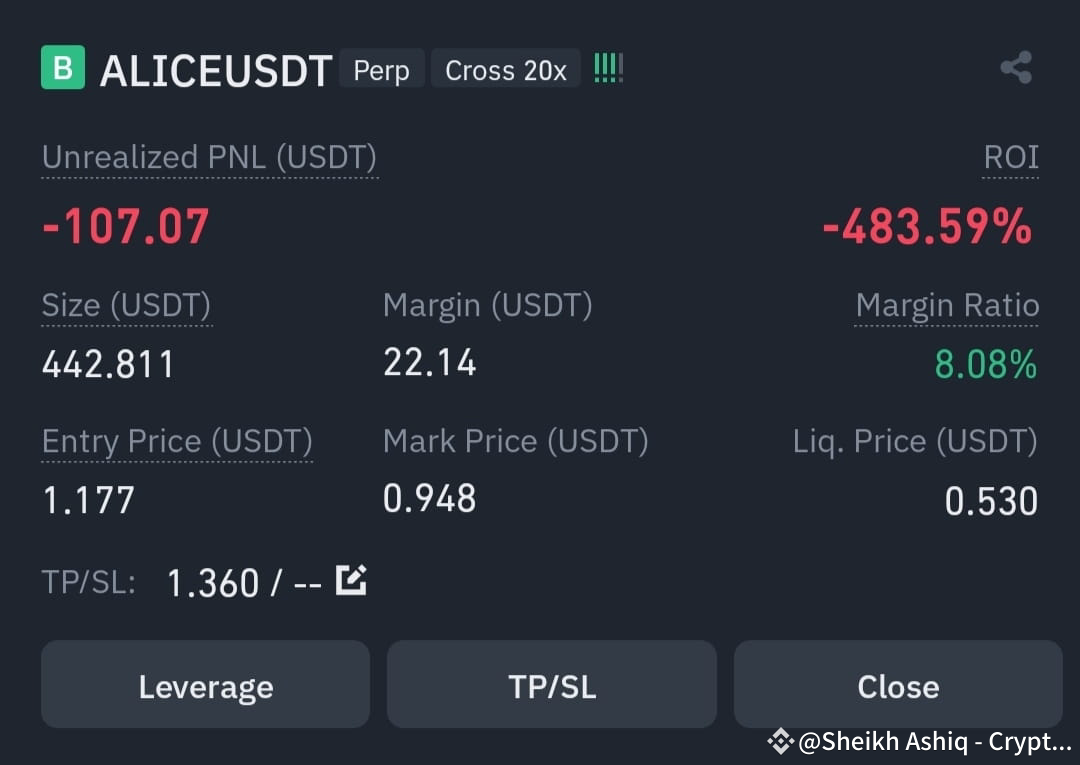Edit TP/SL via the pencil icon

coord(351,580)
